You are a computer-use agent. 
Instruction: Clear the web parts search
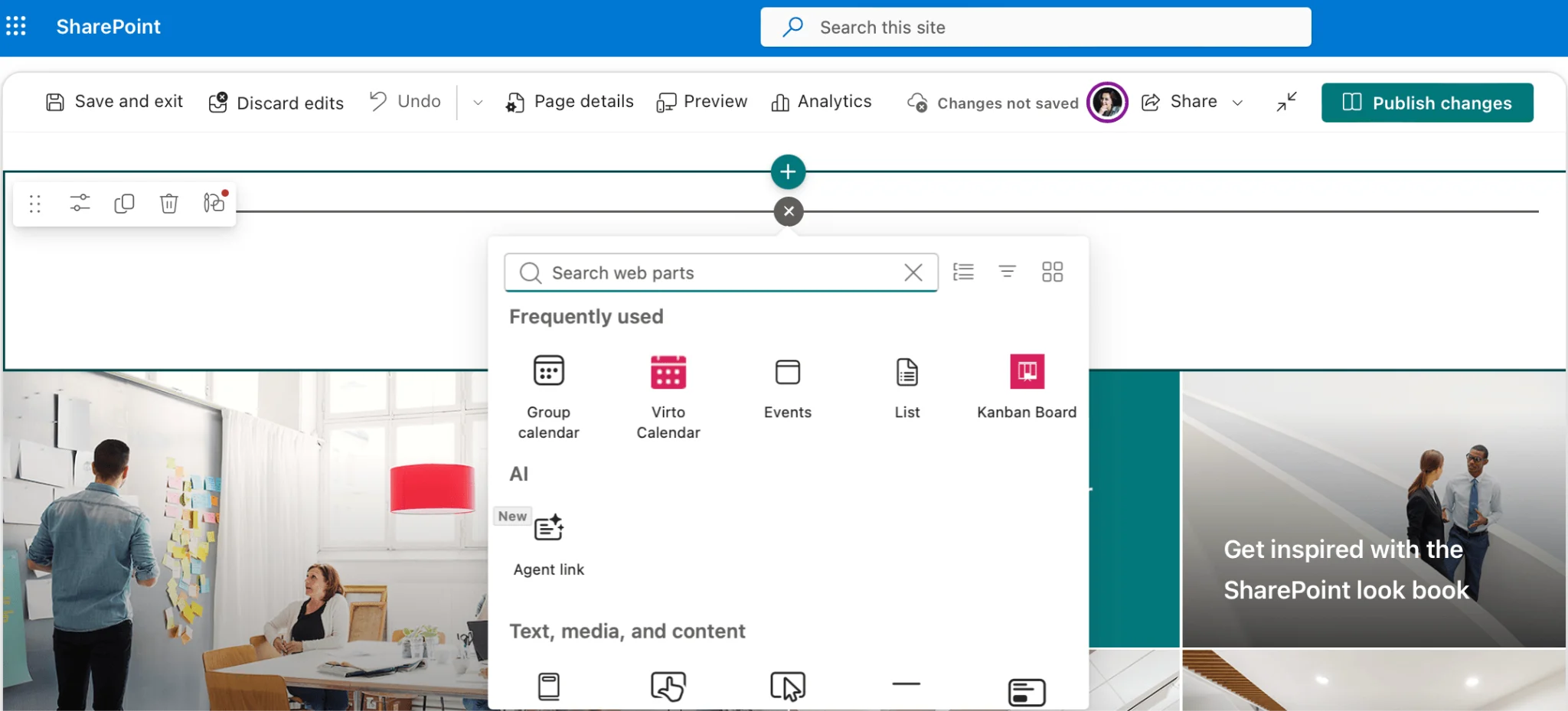pos(913,272)
